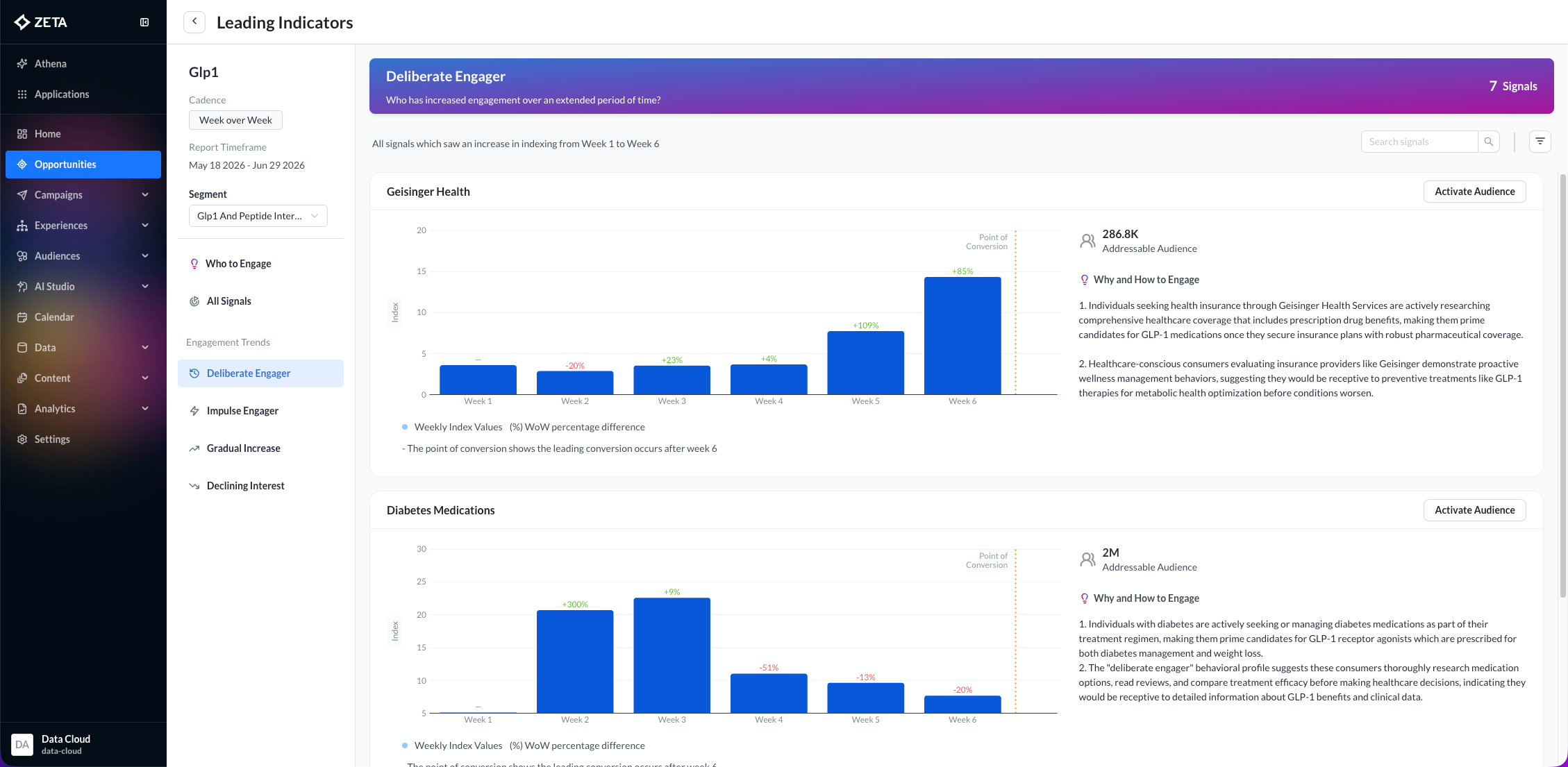
Task: Click the Audiences icon in sidebar
Action: pyautogui.click(x=22, y=256)
